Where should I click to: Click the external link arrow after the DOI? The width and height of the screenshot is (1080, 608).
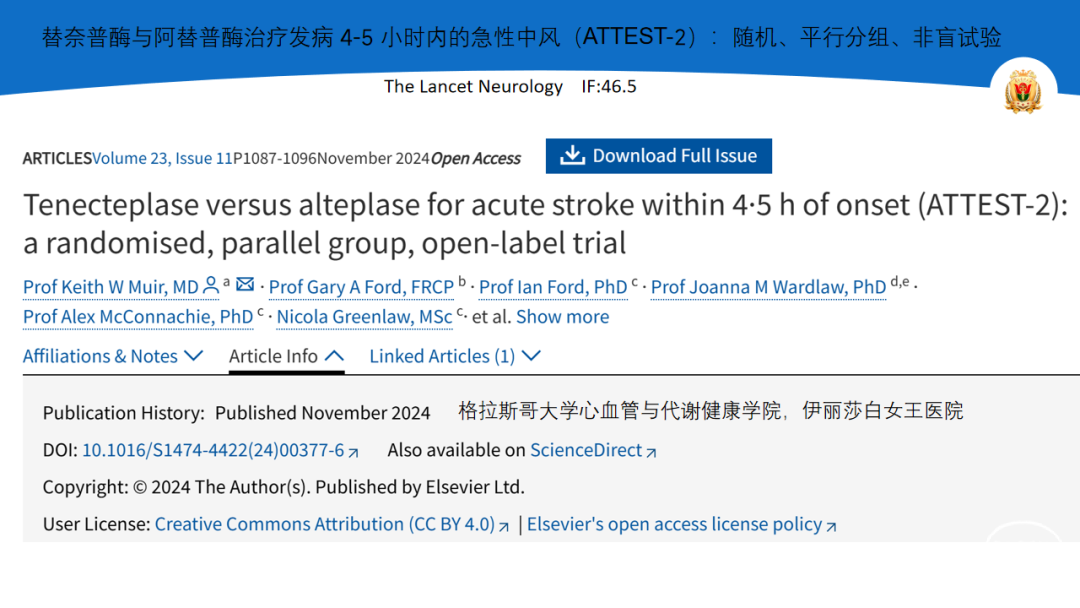(353, 452)
